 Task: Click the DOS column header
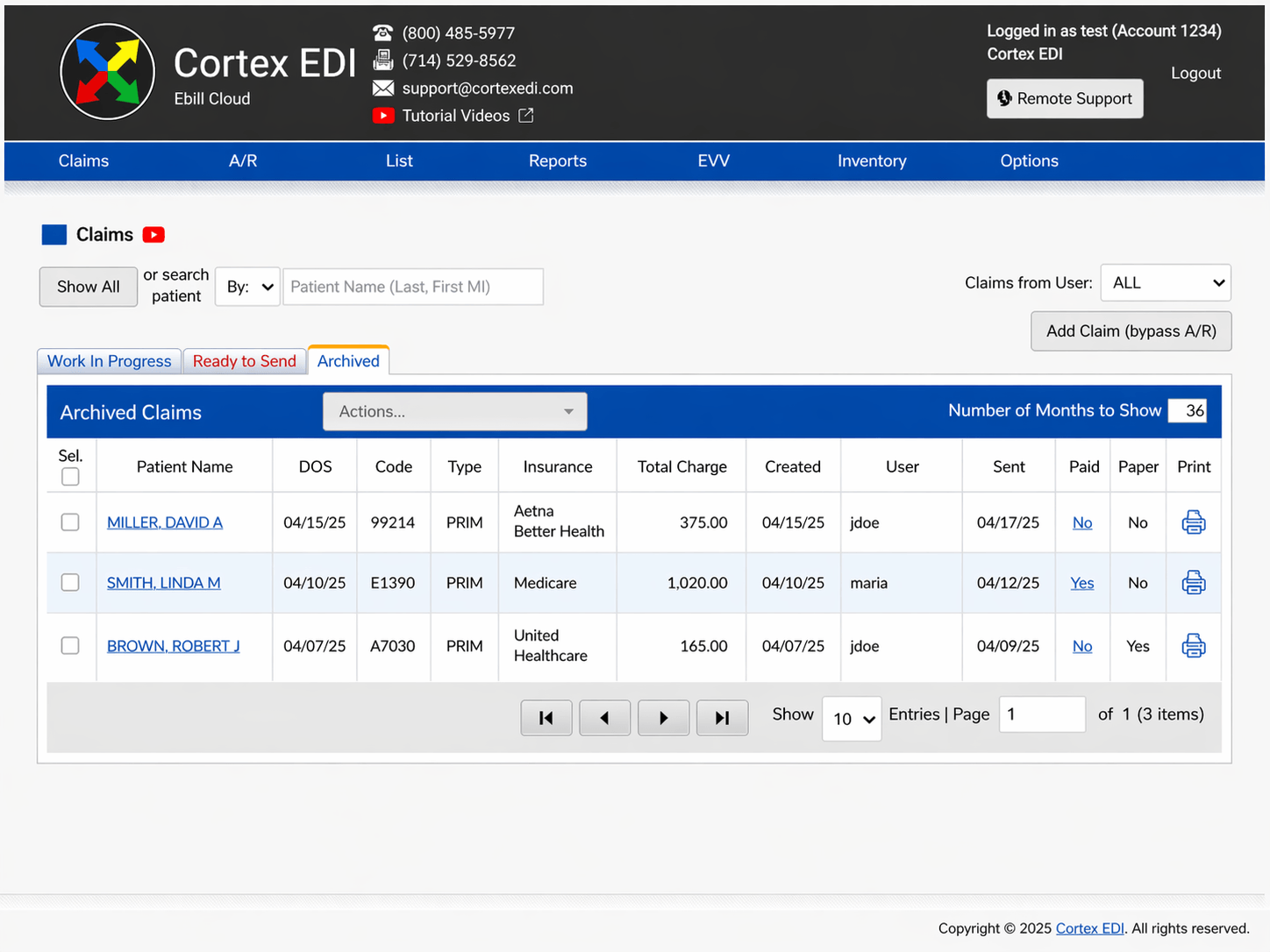coord(316,467)
